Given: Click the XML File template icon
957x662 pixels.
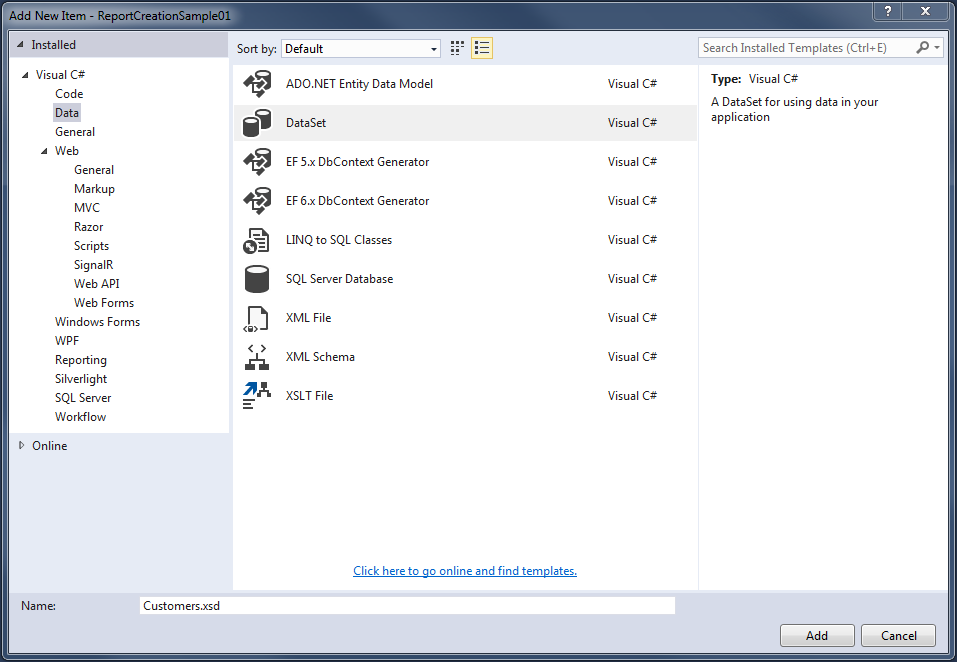Looking at the screenshot, I should [x=256, y=318].
